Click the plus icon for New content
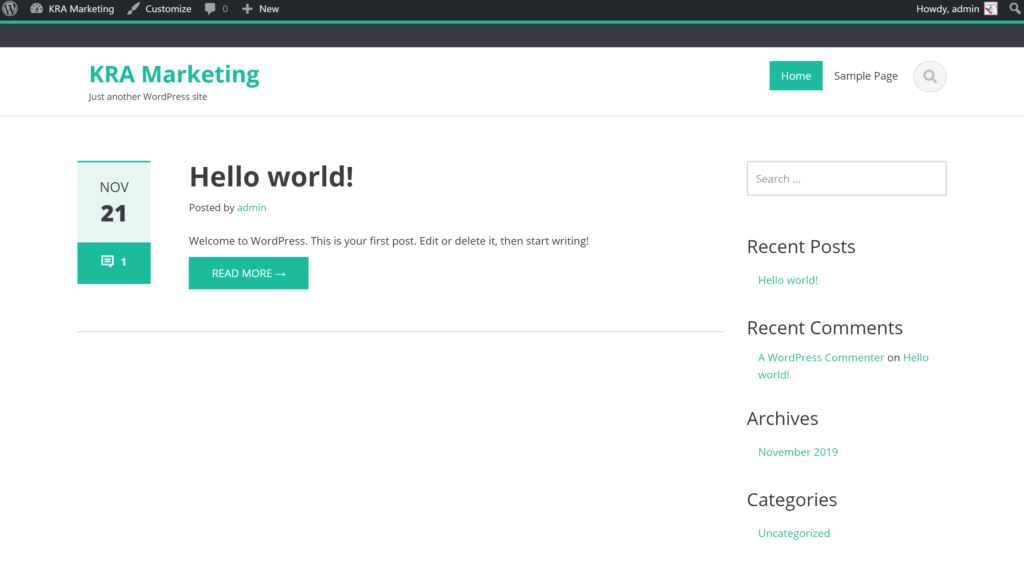The height and width of the screenshot is (563, 1024). coord(247,8)
